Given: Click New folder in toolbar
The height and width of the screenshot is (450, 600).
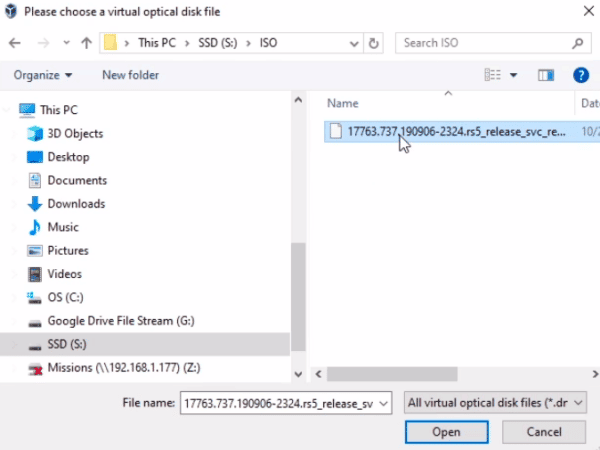Looking at the screenshot, I should [x=130, y=75].
